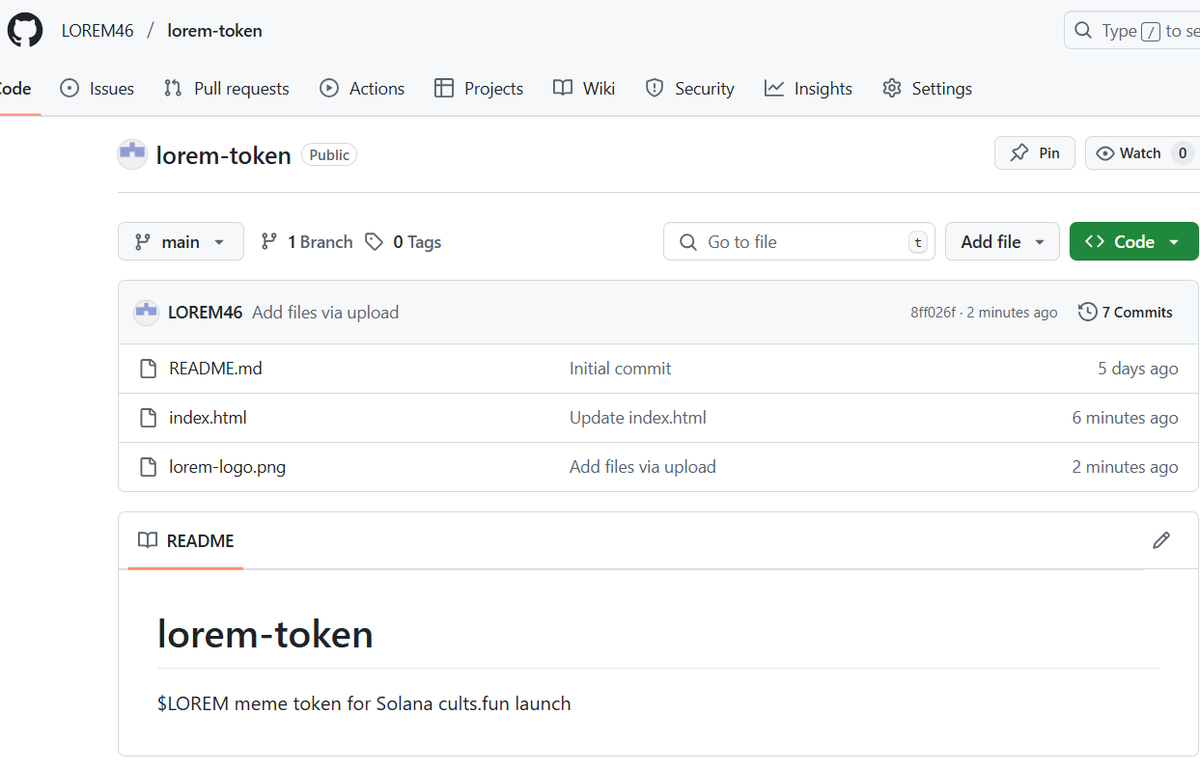Screen dimensions: 1200x769
Task: Click the Pull requests merge icon
Action: 173,88
